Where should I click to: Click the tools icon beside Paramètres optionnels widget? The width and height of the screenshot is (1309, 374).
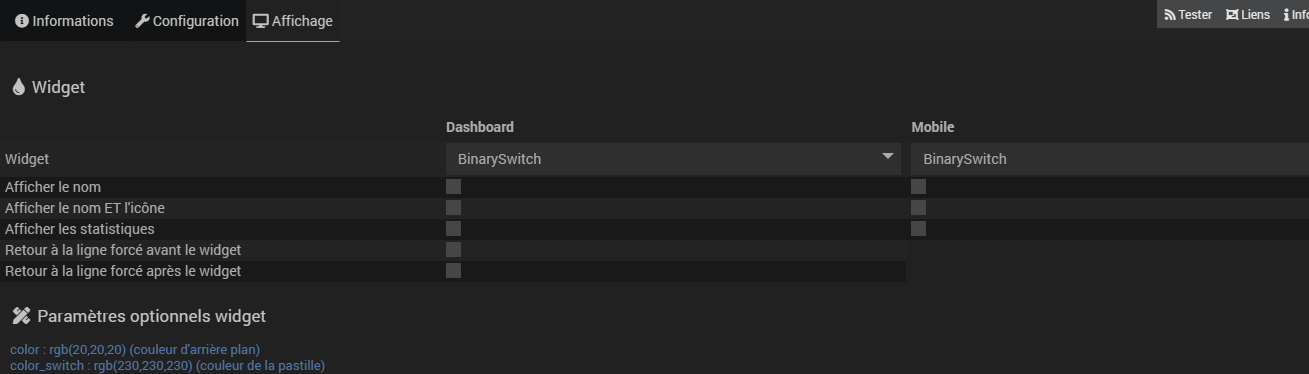coord(21,316)
